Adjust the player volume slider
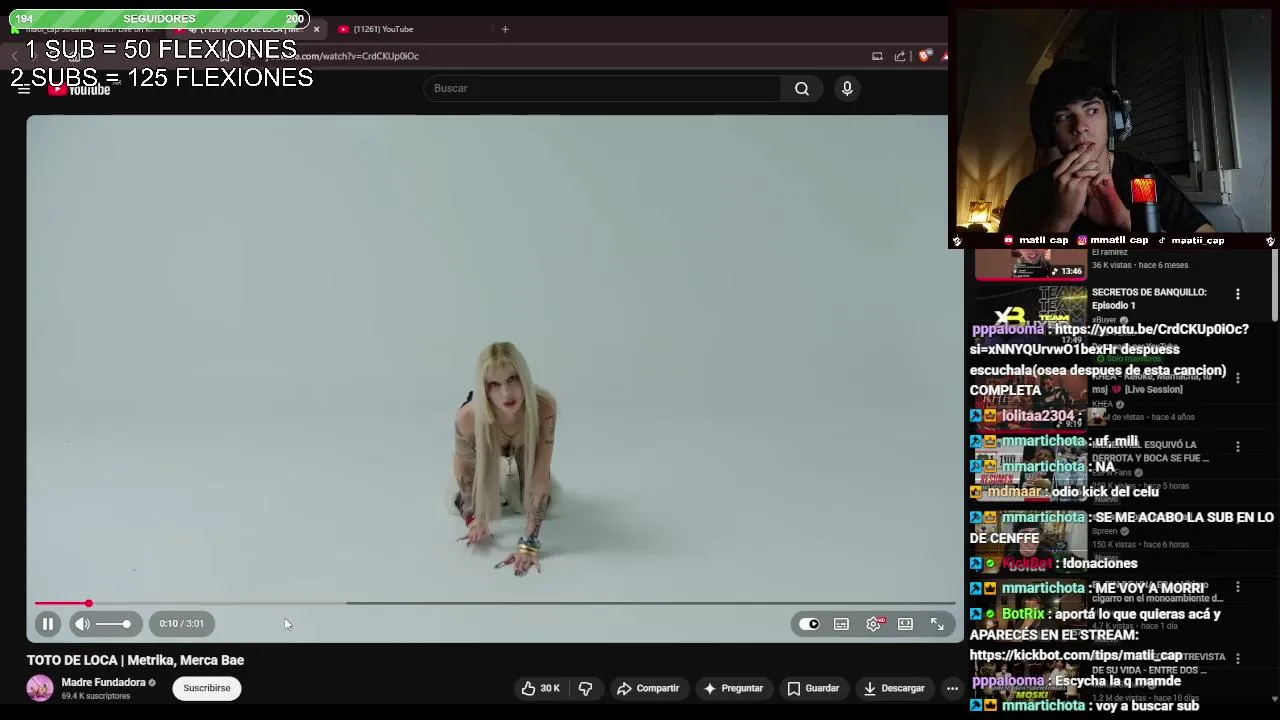The image size is (1280, 720). [114, 624]
